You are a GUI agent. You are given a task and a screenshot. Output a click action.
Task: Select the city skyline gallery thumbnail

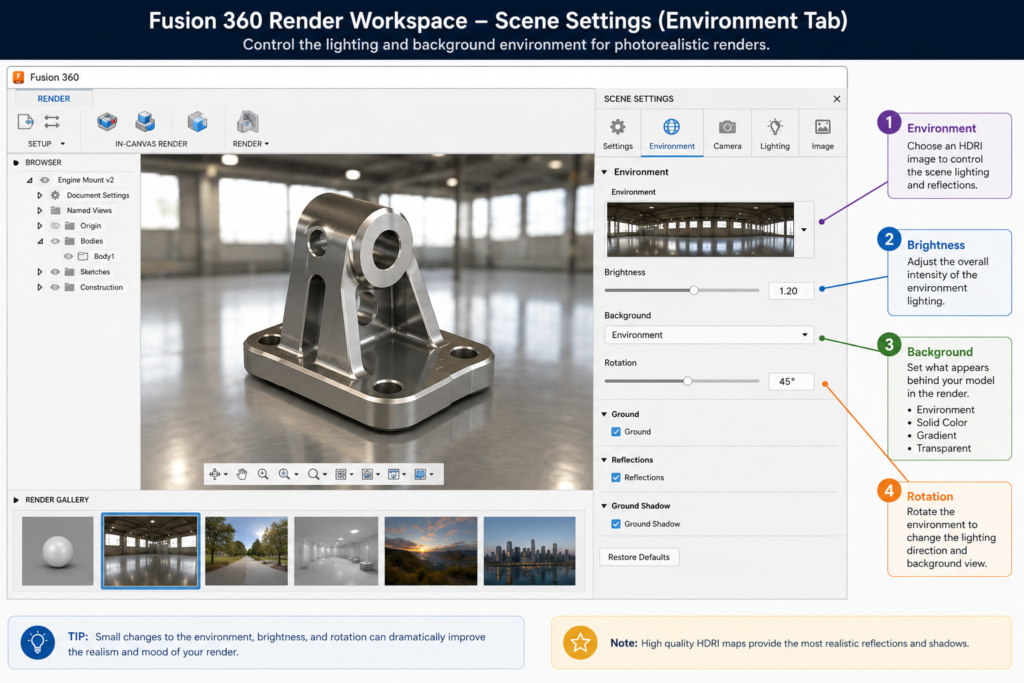[x=530, y=551]
